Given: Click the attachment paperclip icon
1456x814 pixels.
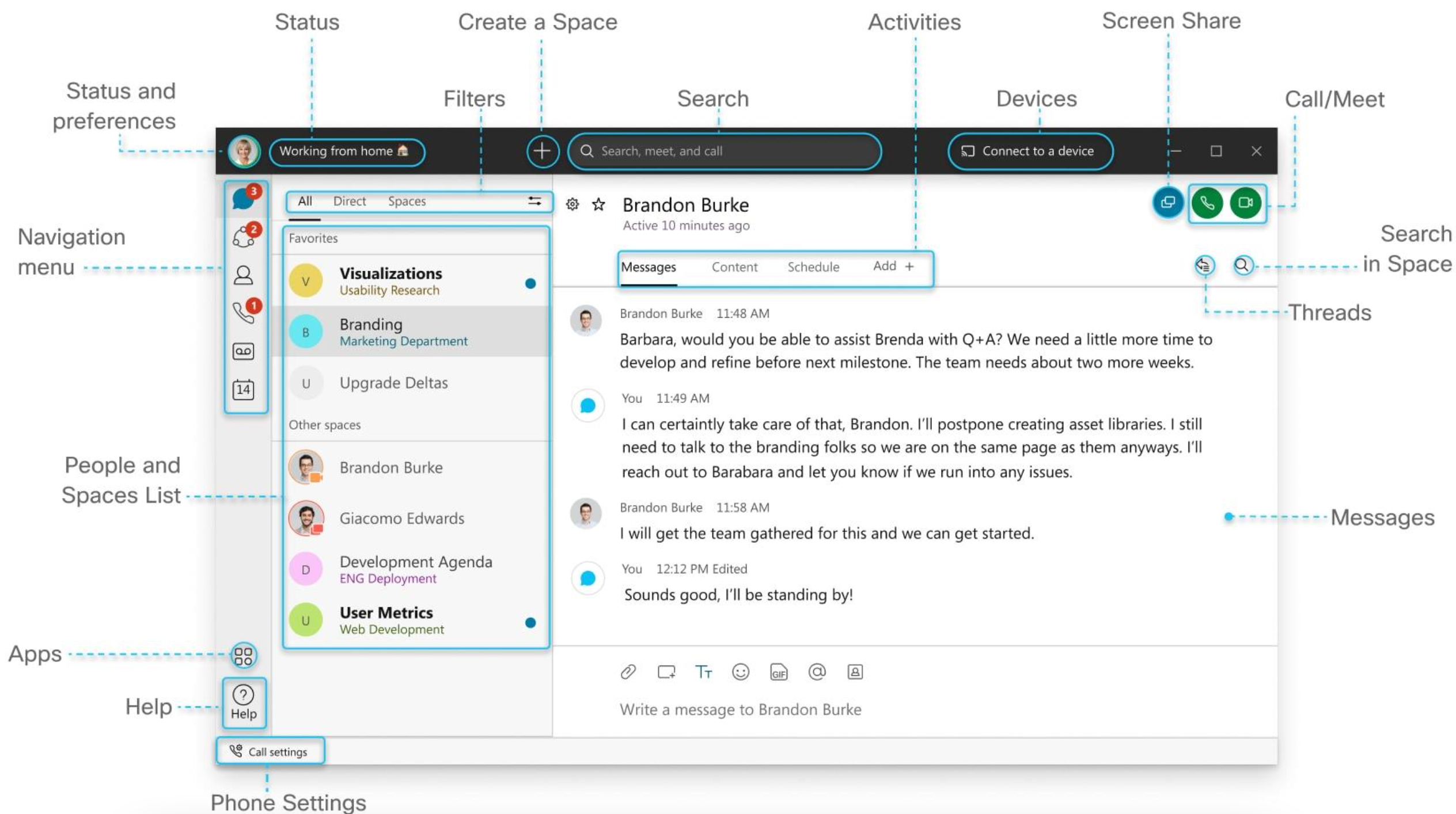Looking at the screenshot, I should (628, 672).
